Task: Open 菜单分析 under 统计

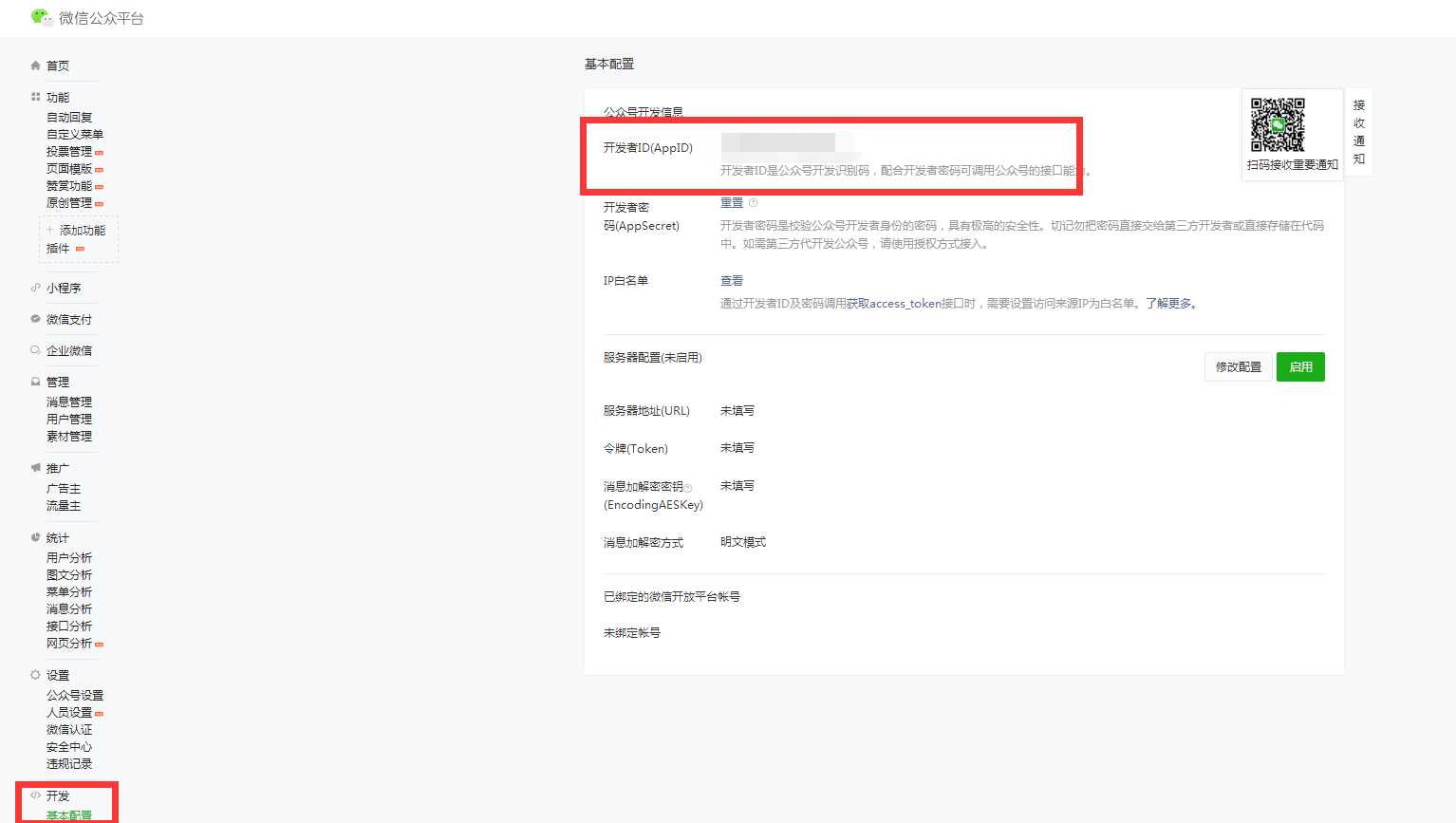Action: point(69,591)
